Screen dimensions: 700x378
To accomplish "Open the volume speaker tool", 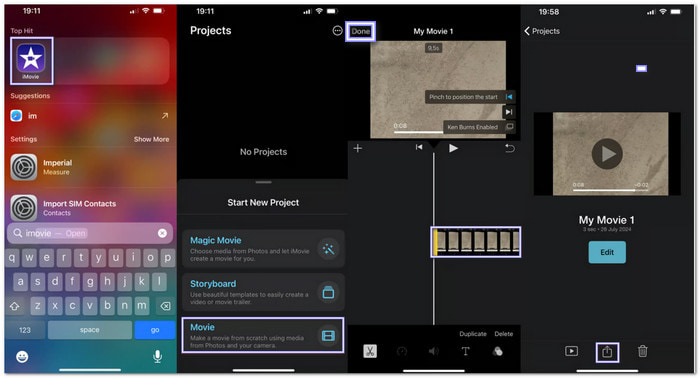I will pos(433,352).
